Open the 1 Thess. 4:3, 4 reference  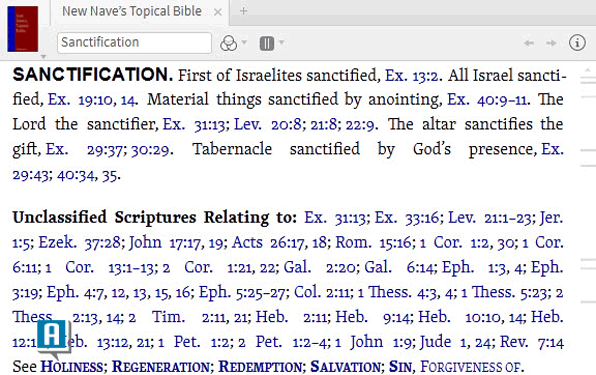(406, 293)
